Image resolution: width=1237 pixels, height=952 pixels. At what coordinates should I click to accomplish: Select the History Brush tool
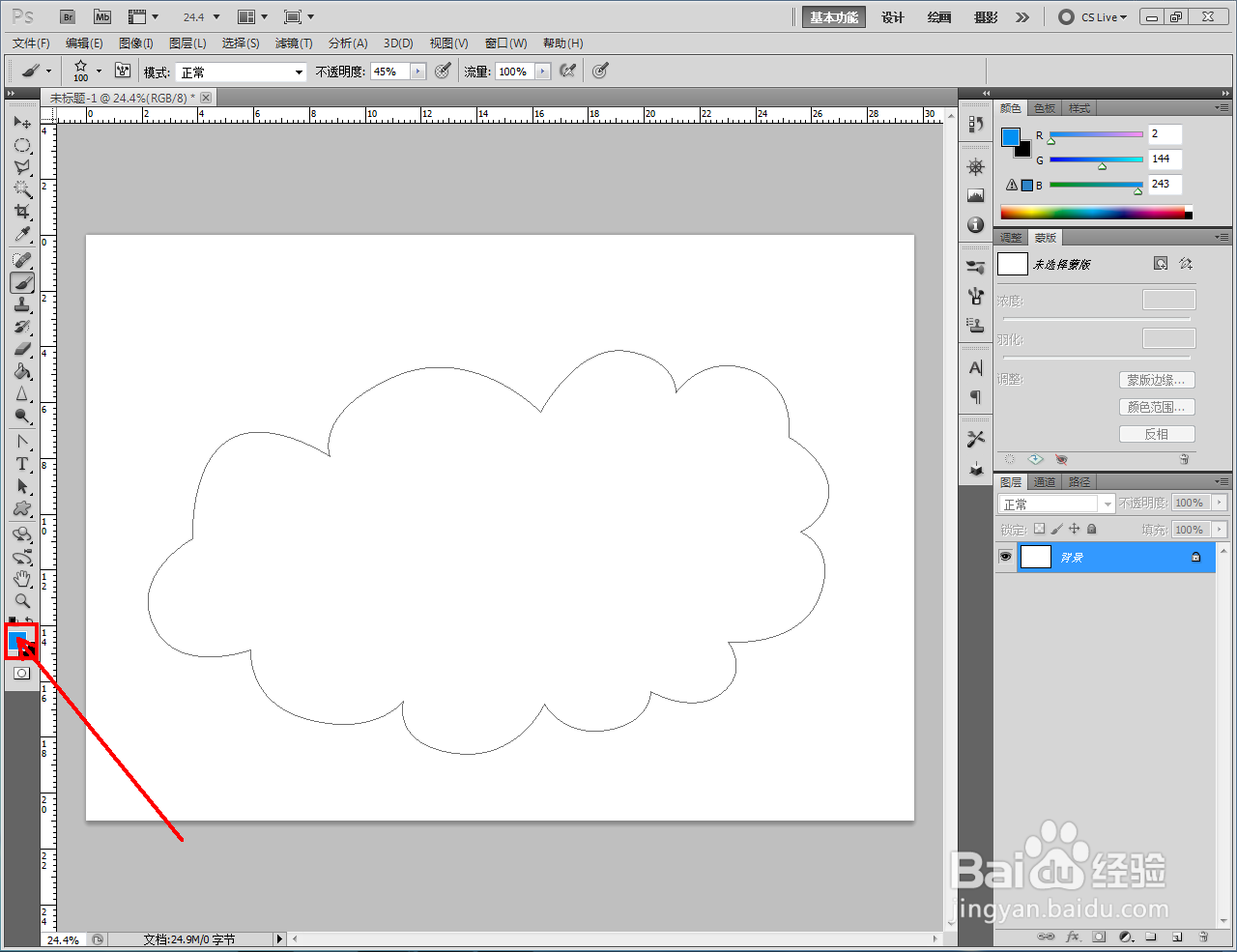(x=22, y=327)
